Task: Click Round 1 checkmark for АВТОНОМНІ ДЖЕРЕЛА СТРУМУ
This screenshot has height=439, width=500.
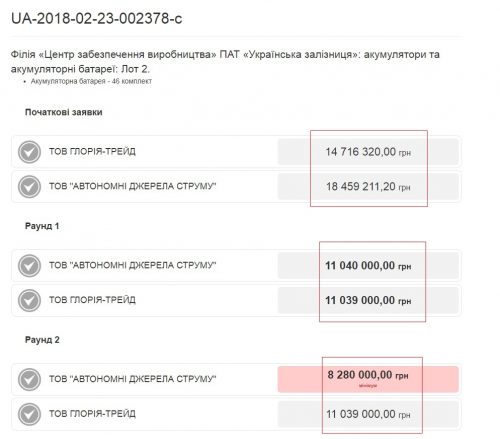Action: point(29,266)
